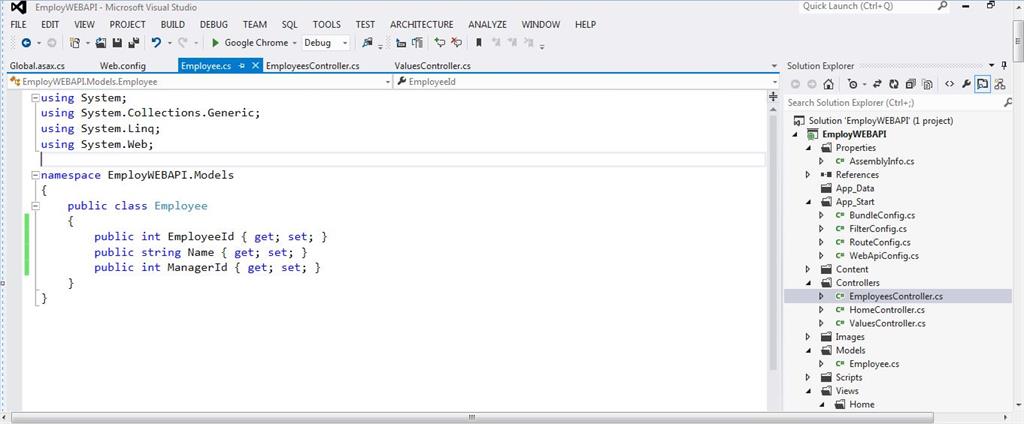
Task: Undo the last action via toolbar
Action: pyautogui.click(x=156, y=42)
